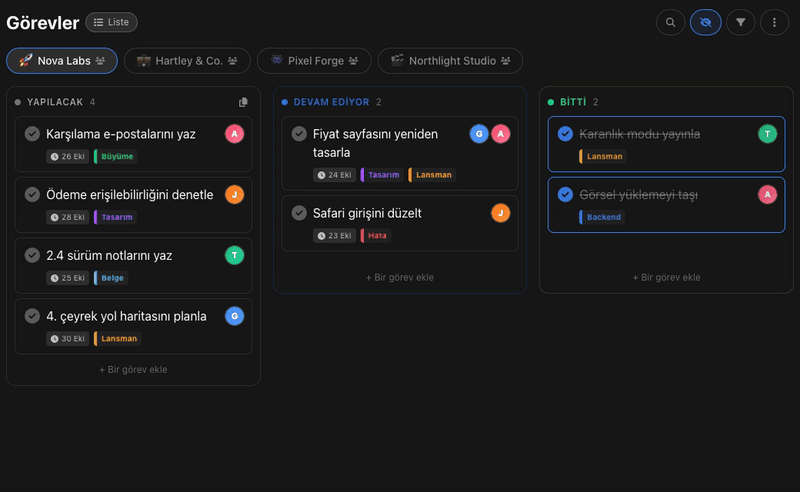The width and height of the screenshot is (800, 492).
Task: Uncheck 'Karanlık modu yayınla' completed task
Action: pyautogui.click(x=565, y=134)
